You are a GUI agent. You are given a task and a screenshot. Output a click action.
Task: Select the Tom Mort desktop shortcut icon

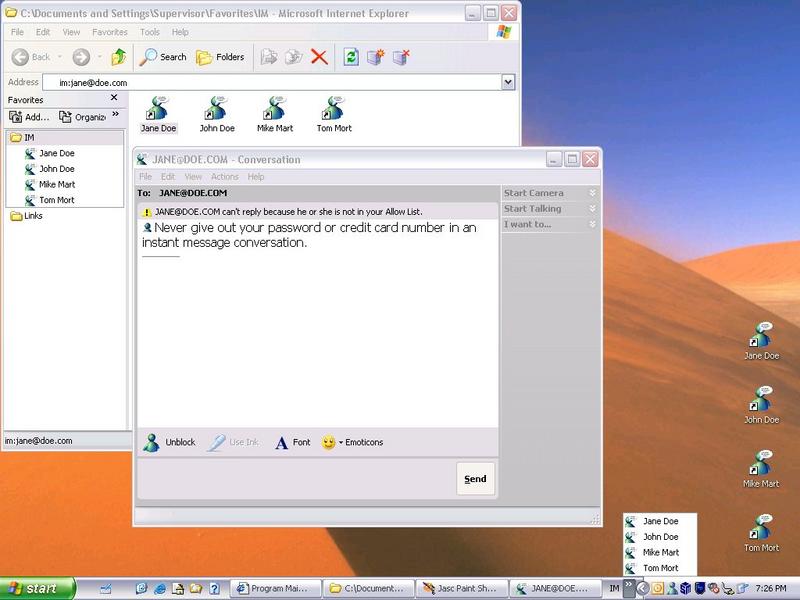[762, 533]
